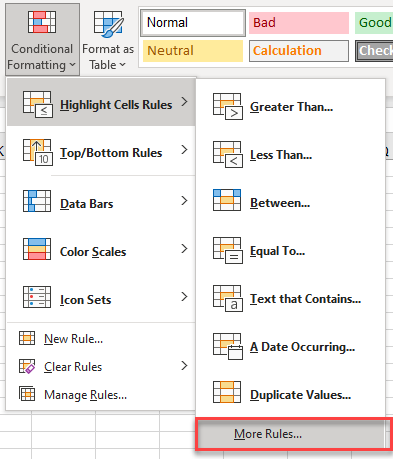Click the A Date Occurring calendar icon

tap(228, 346)
